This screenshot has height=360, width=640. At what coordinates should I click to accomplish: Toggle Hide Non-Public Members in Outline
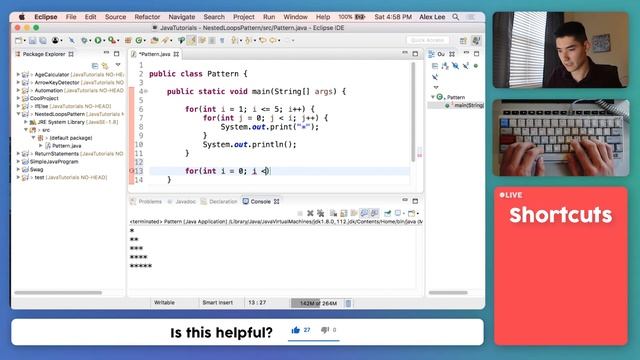point(476,66)
